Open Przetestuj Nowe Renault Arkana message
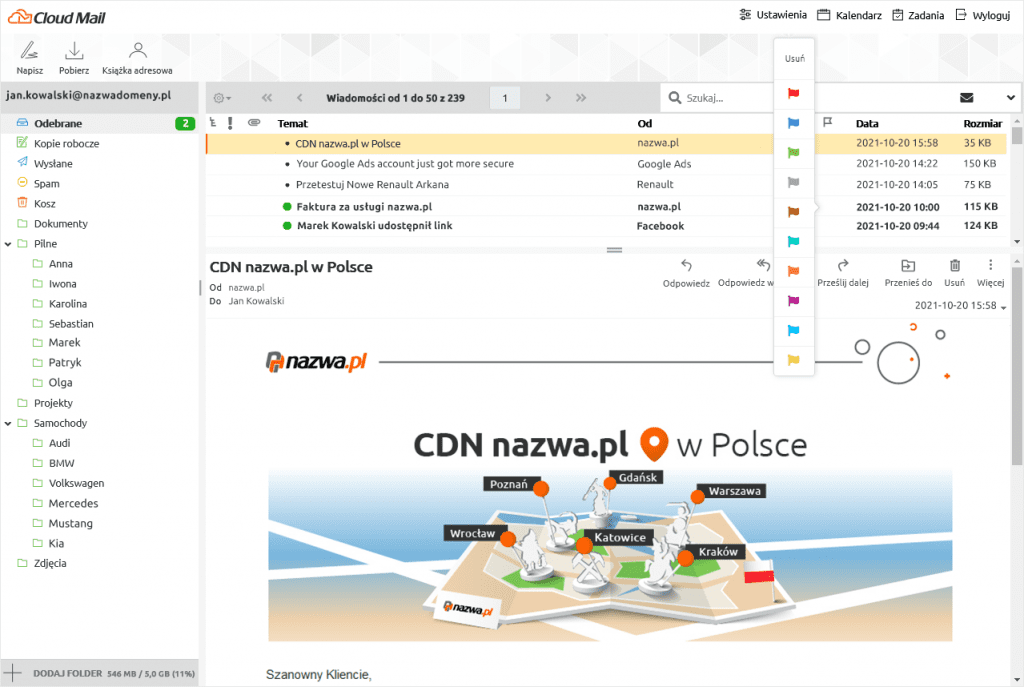This screenshot has height=687, width=1024. pyautogui.click(x=372, y=185)
